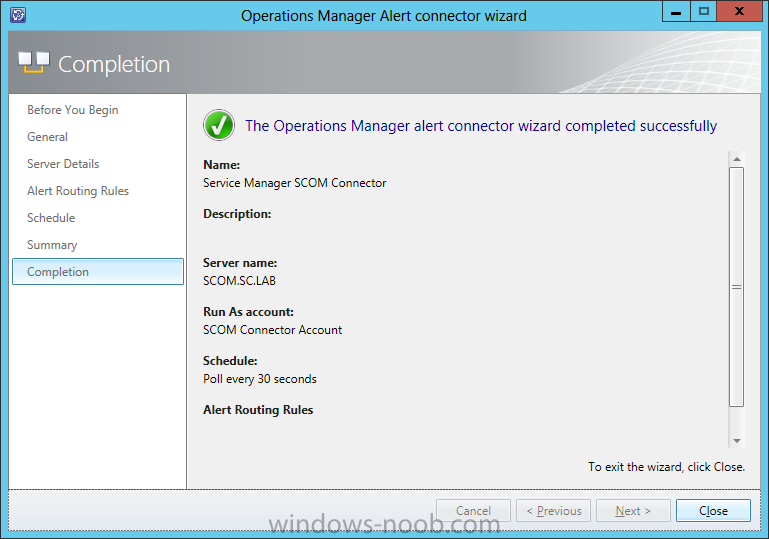Click the Cancel button

(473, 511)
